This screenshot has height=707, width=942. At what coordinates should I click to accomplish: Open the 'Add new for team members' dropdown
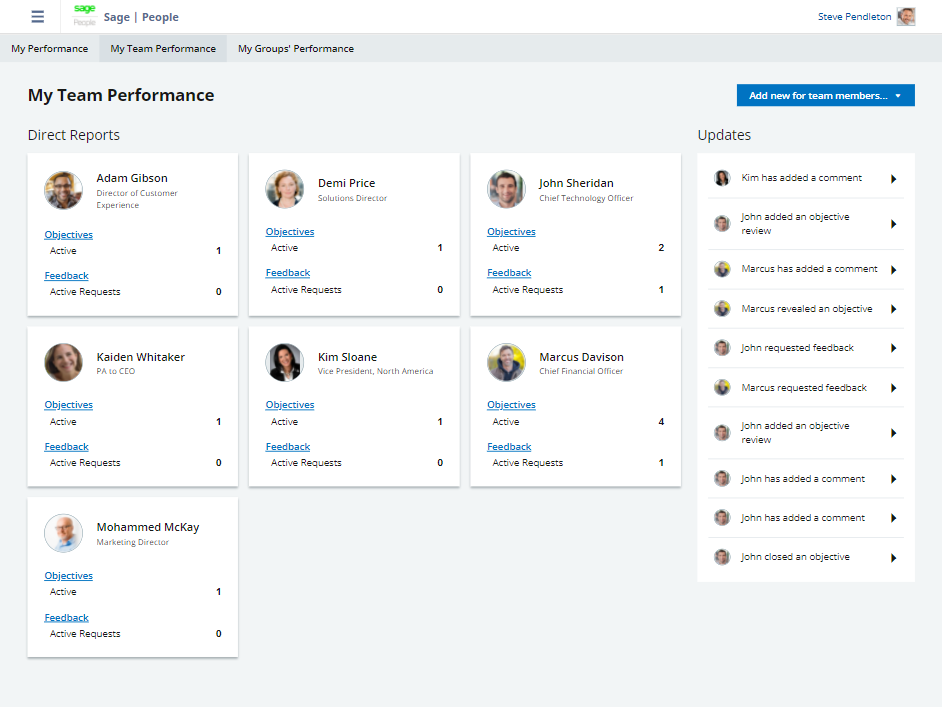[825, 96]
